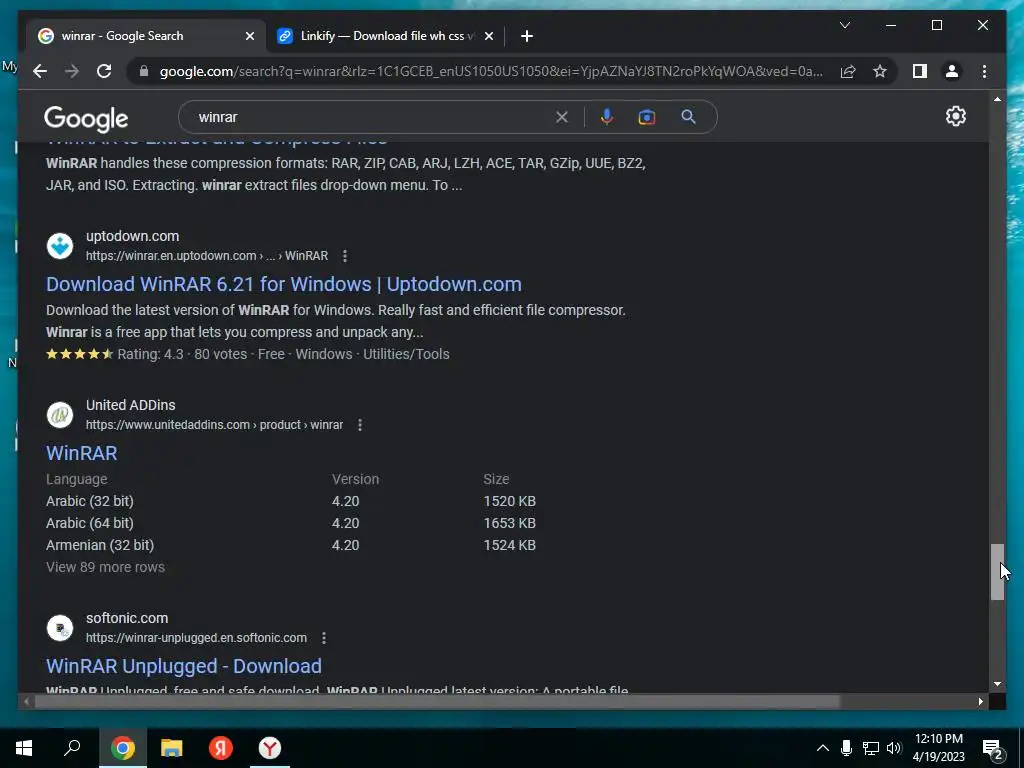
Task: Open Yandex Browser in the taskbar
Action: (270, 748)
